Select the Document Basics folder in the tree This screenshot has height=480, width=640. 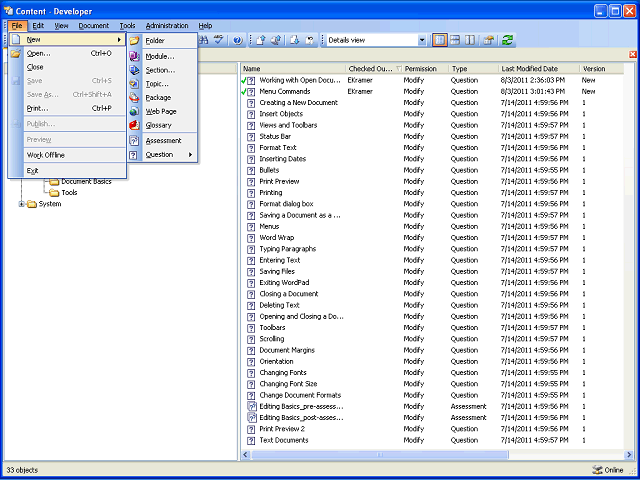pyautogui.click(x=86, y=182)
